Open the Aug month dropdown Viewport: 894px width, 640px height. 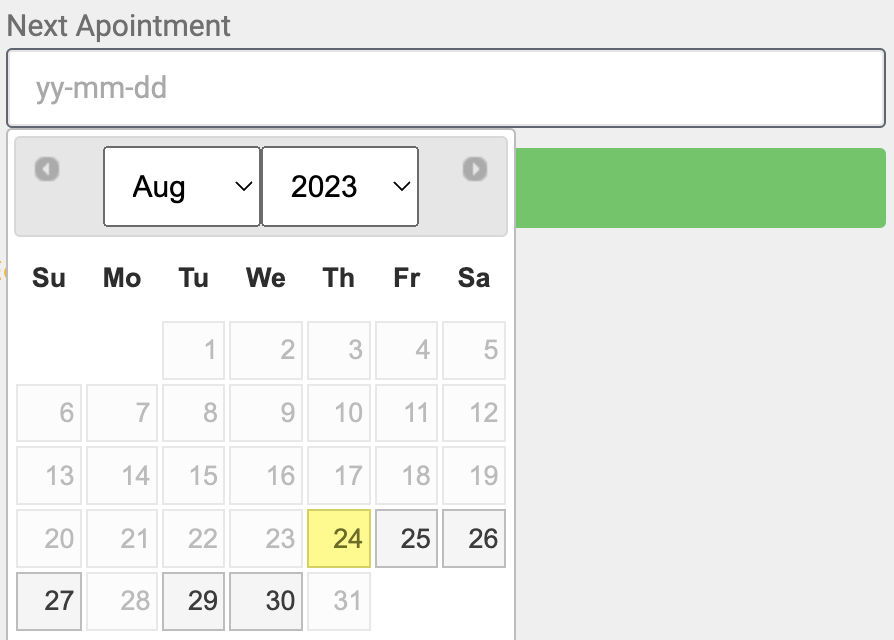pos(182,186)
